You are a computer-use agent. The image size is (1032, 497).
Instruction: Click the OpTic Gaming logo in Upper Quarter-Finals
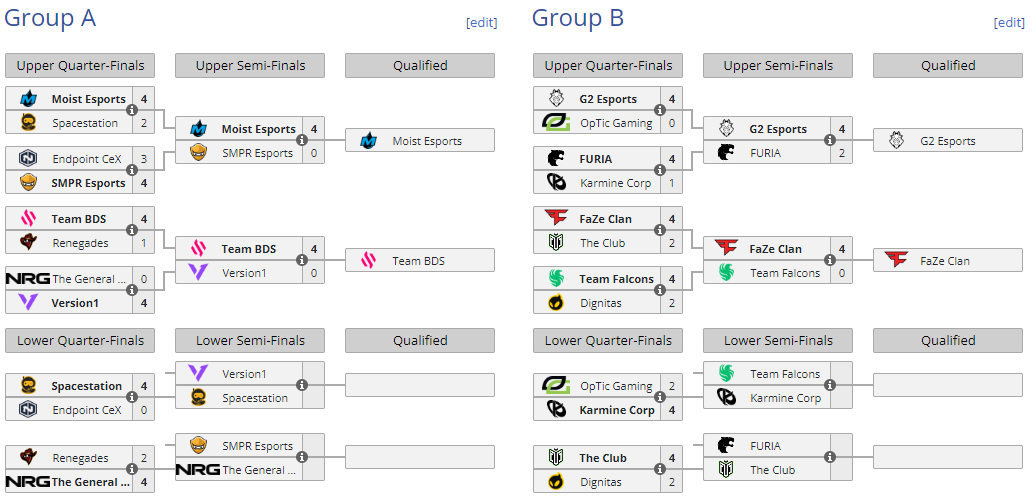pyautogui.click(x=556, y=123)
